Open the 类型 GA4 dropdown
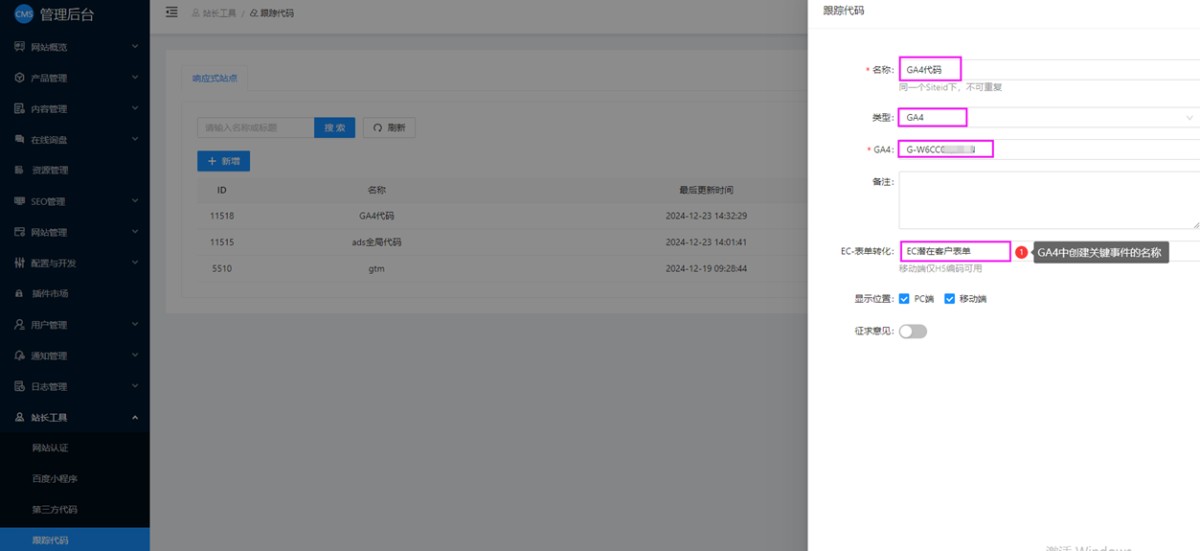1200x551 pixels. click(x=1048, y=118)
